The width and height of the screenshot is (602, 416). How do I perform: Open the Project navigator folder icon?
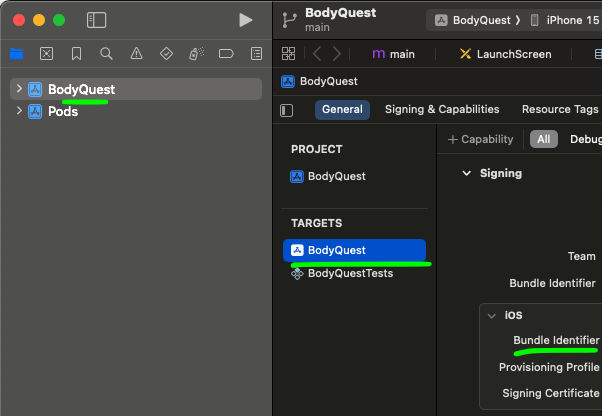point(17,54)
